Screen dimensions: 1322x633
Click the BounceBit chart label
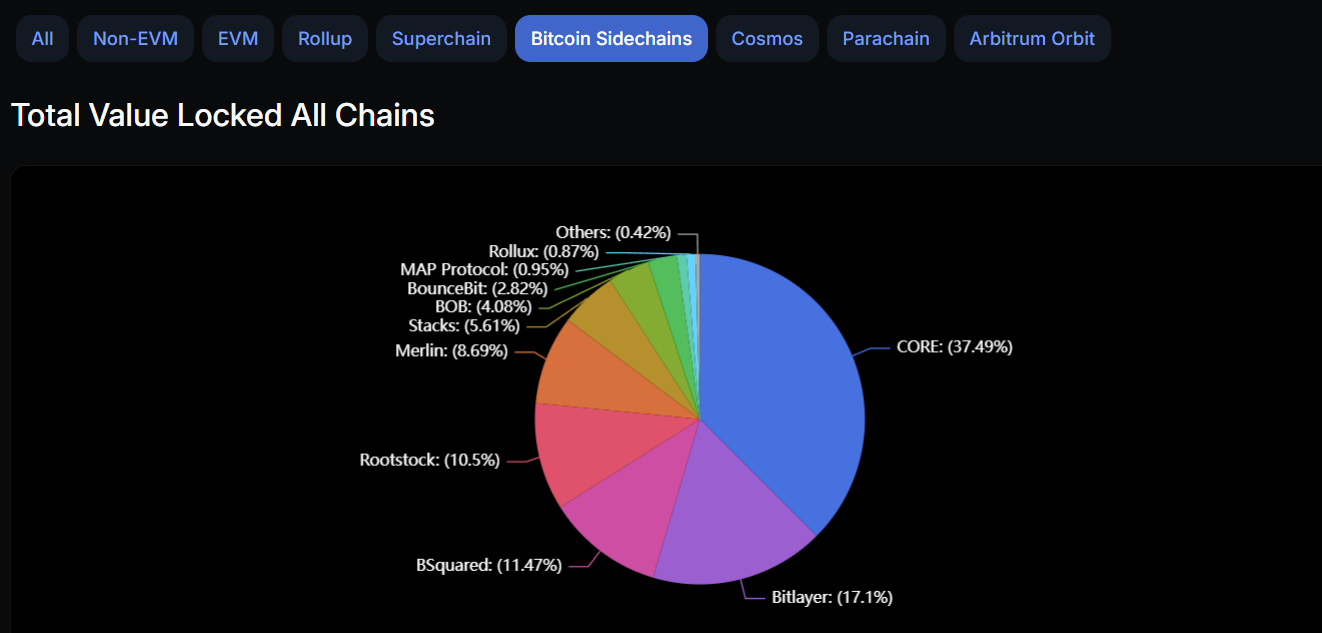[x=478, y=288]
